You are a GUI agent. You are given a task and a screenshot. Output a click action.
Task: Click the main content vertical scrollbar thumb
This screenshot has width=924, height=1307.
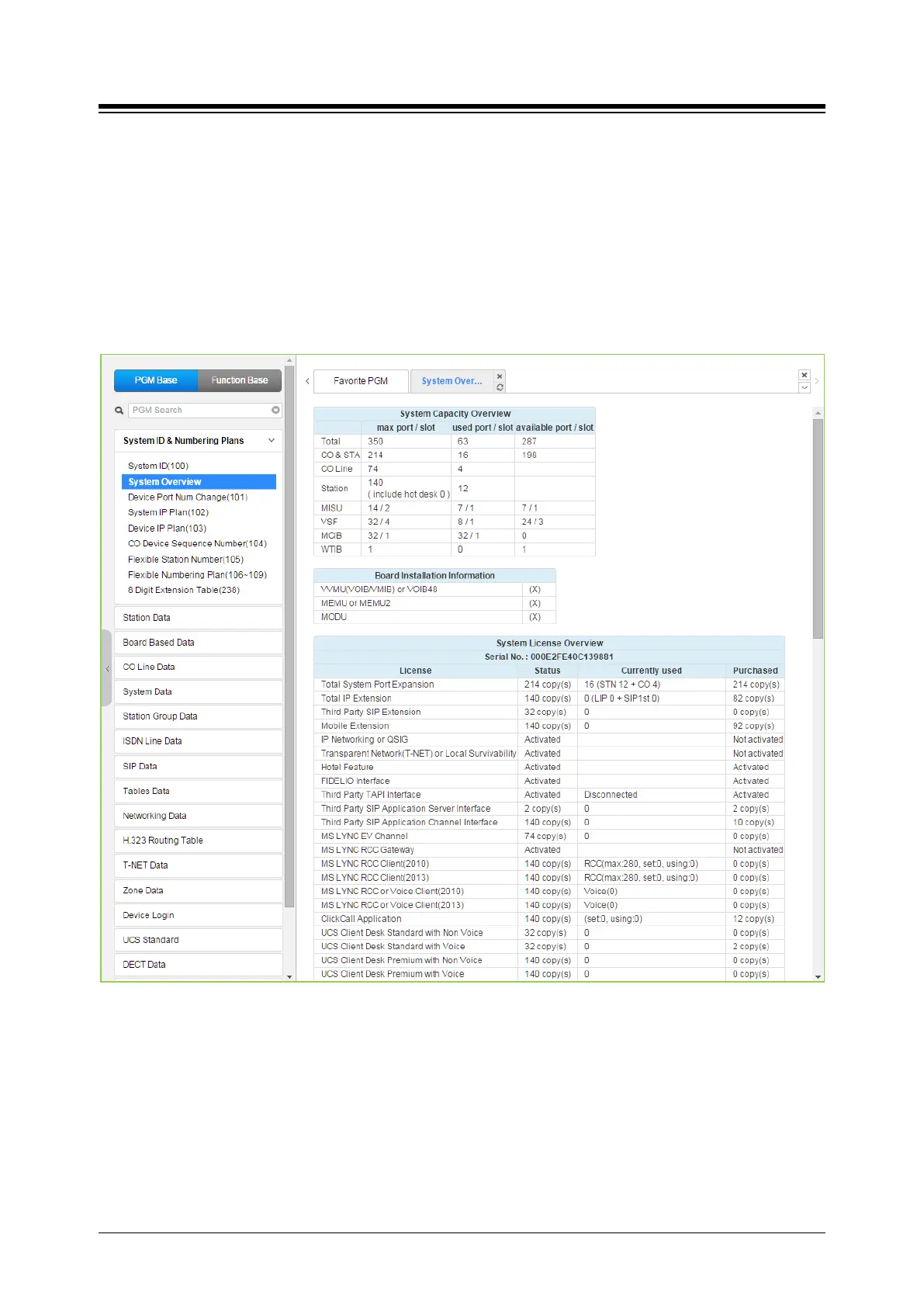coord(818,528)
